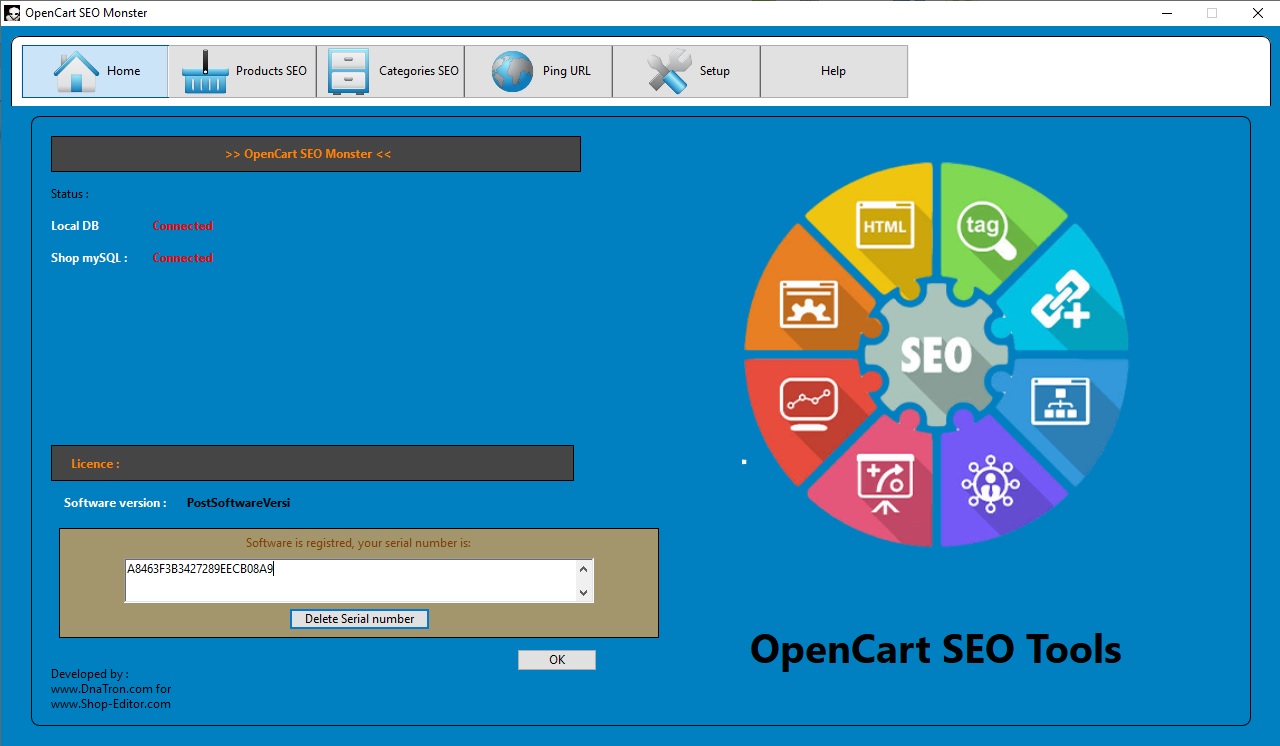Click the Shop mySQL Connected status
Image resolution: width=1280 pixels, height=746 pixels.
(182, 258)
